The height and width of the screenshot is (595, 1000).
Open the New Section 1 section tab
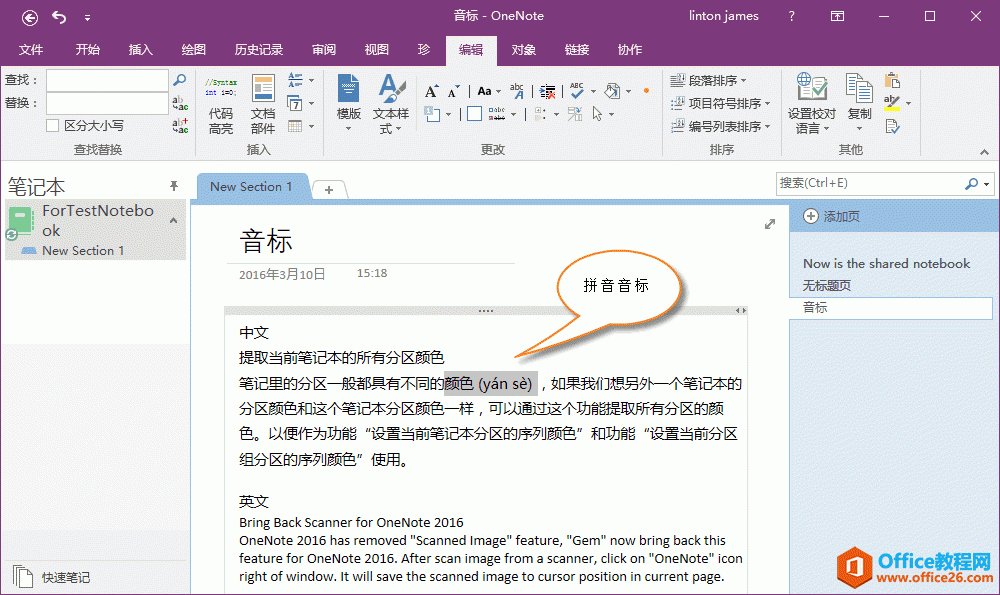point(251,187)
